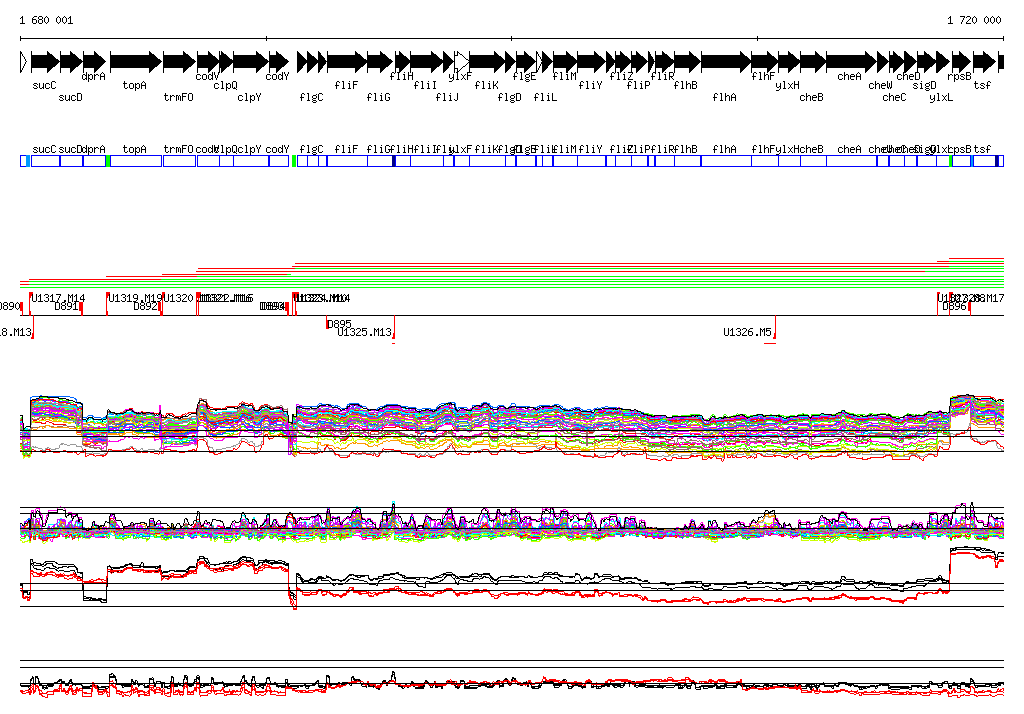The image size is (1024, 714).
Task: Click the D891 marker label
Action: [66, 306]
